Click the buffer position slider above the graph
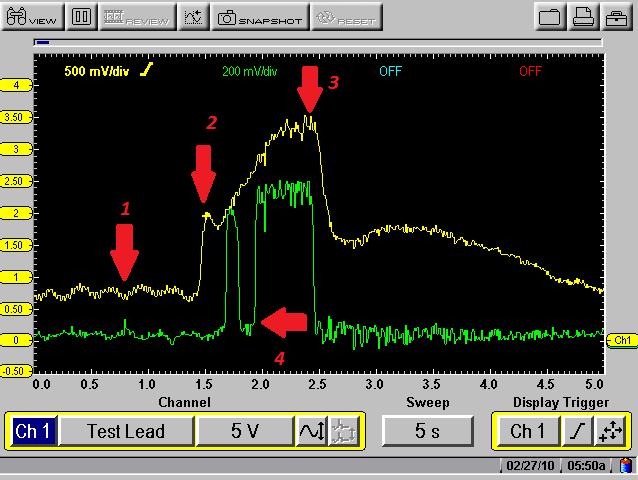Viewport: 638px width, 480px height. pos(42,43)
